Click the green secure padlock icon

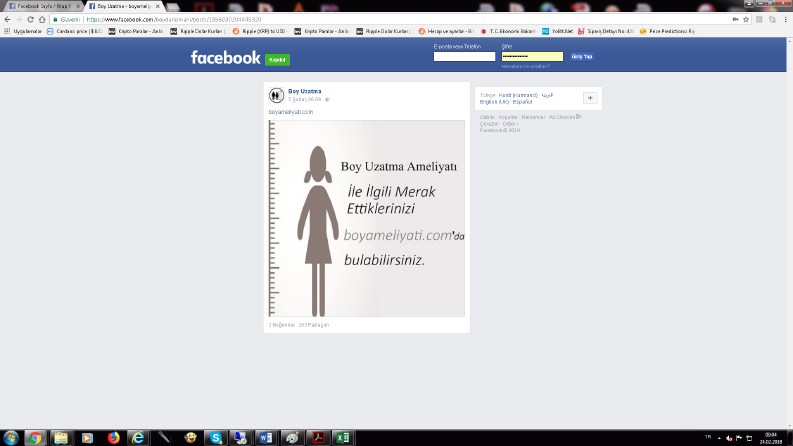pos(55,20)
